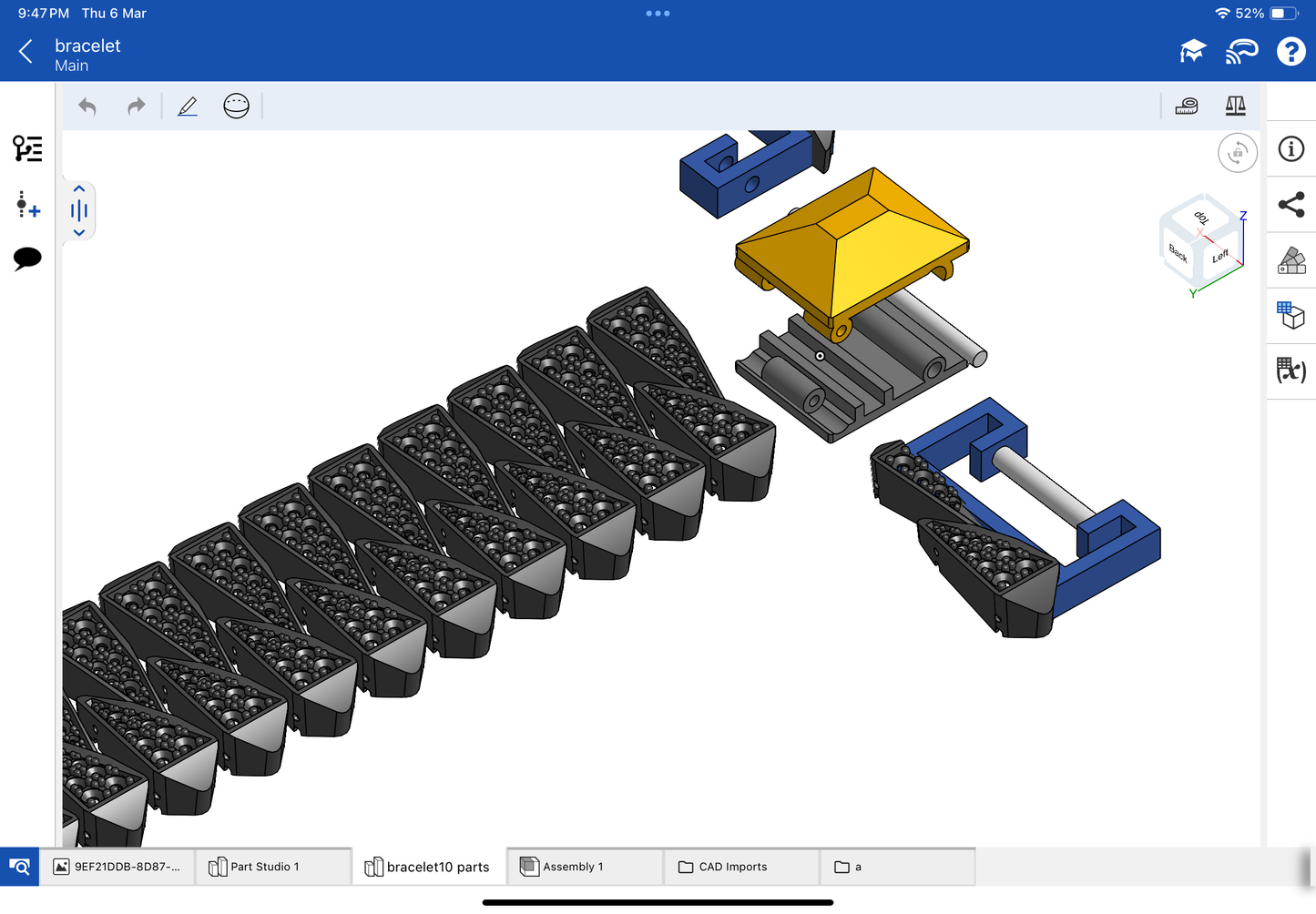
Task: Open the Share document panel
Action: (1290, 205)
